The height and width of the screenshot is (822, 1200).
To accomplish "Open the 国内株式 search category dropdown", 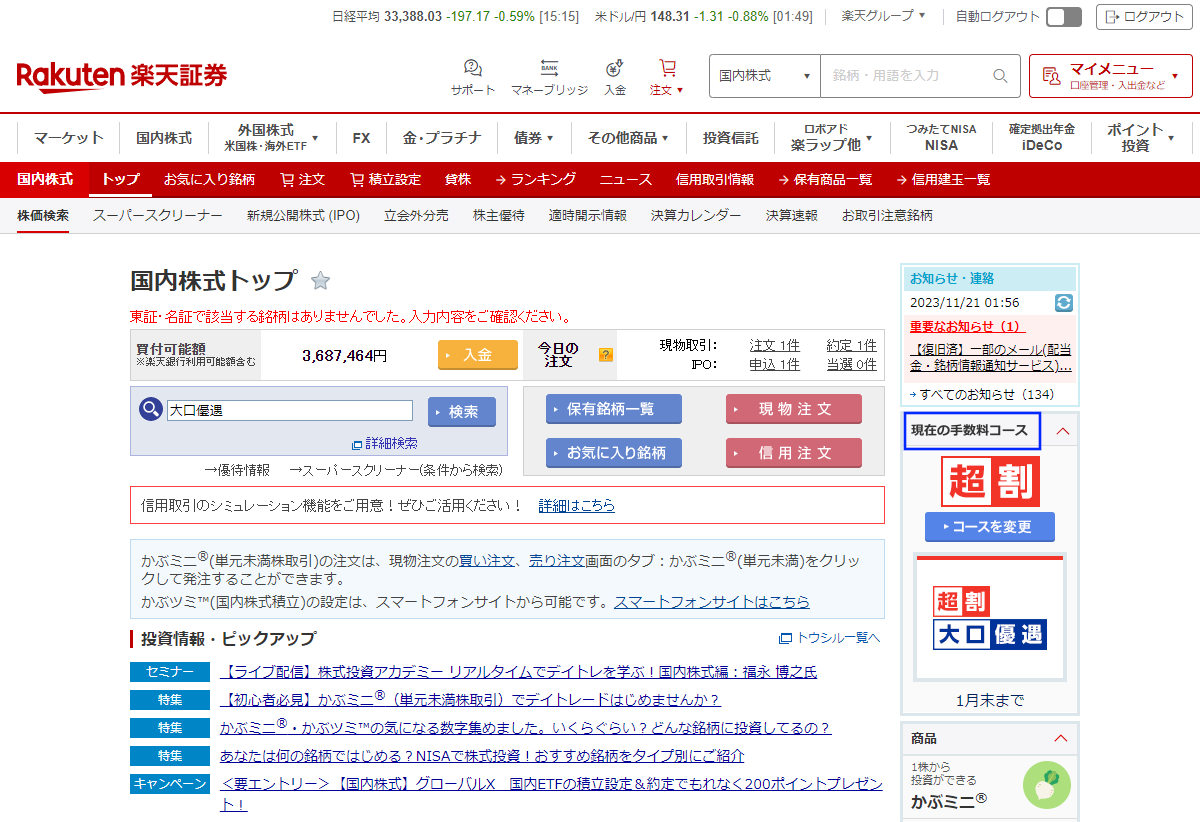I will coord(765,76).
